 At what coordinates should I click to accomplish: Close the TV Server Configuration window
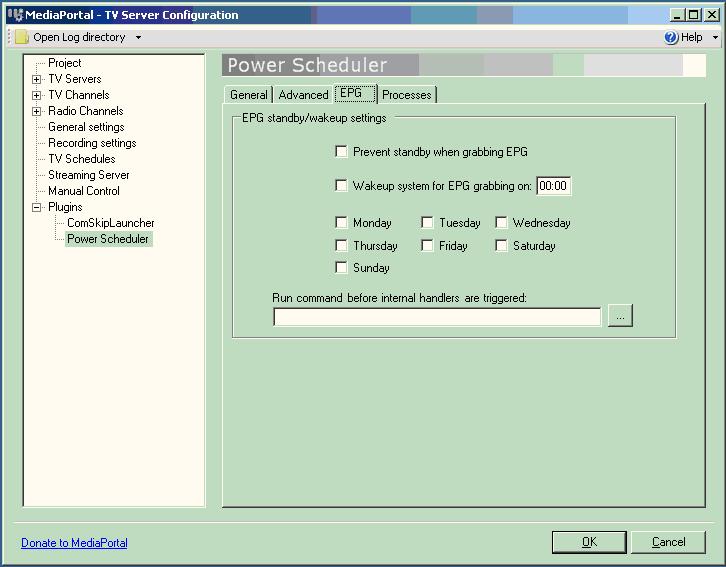tap(711, 15)
